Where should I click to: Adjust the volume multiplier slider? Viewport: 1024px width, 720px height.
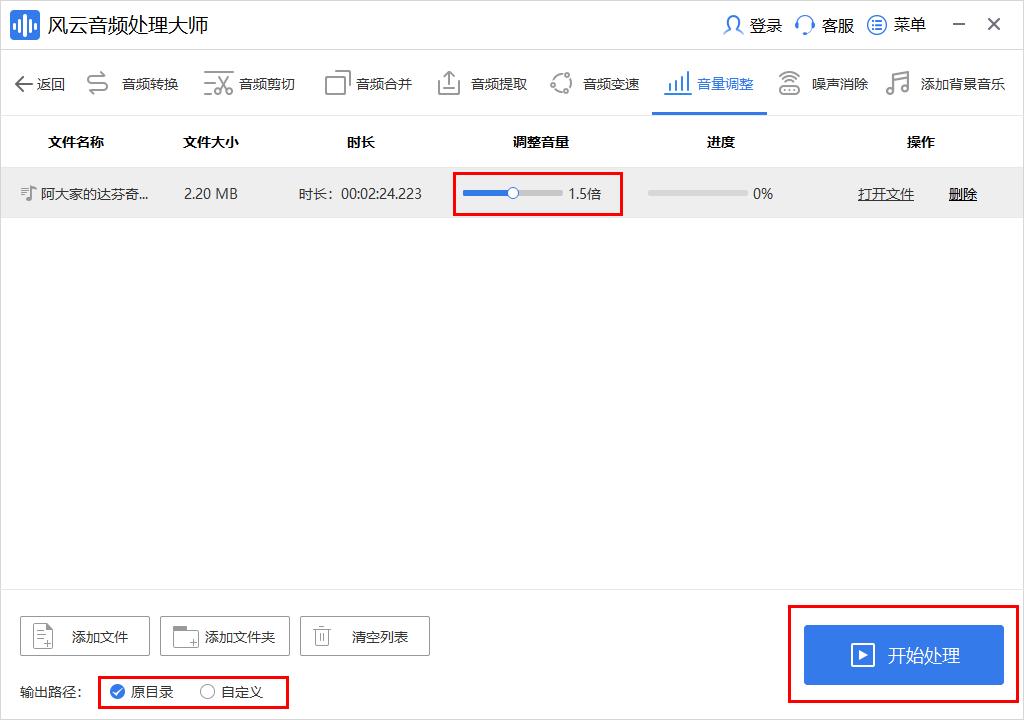tap(513, 193)
